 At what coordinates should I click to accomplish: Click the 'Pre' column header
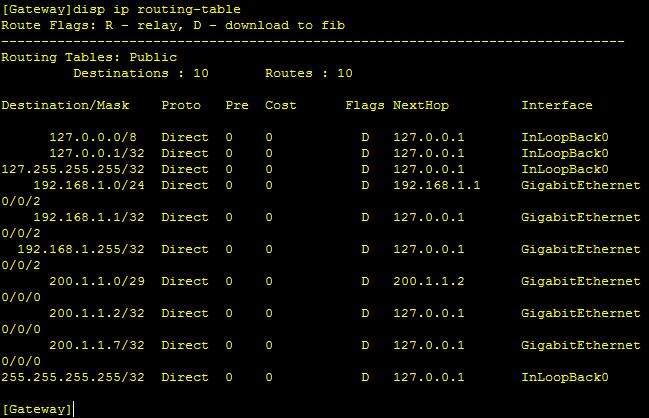tap(237, 105)
